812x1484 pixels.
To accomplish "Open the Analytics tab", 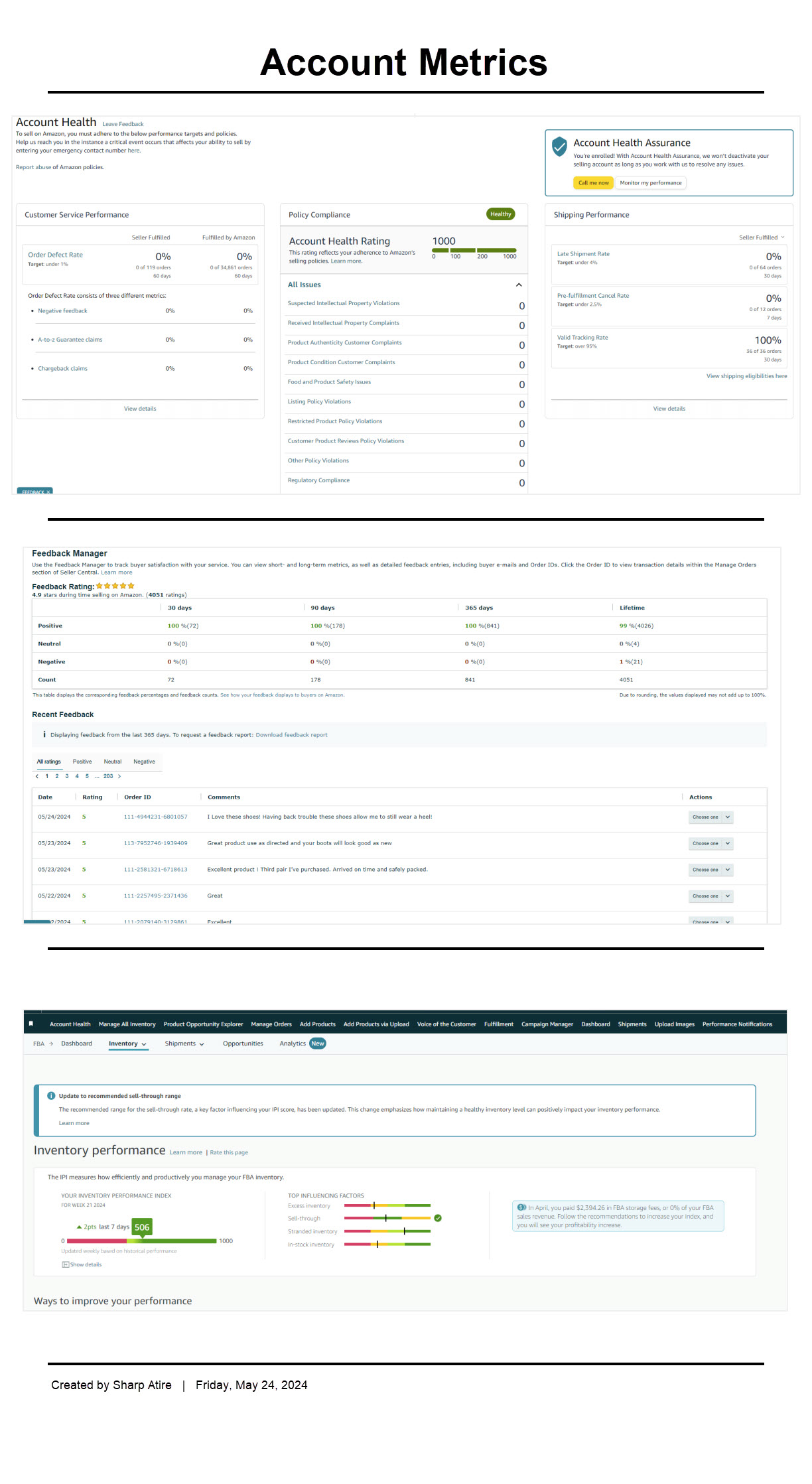I will pos(293,1044).
